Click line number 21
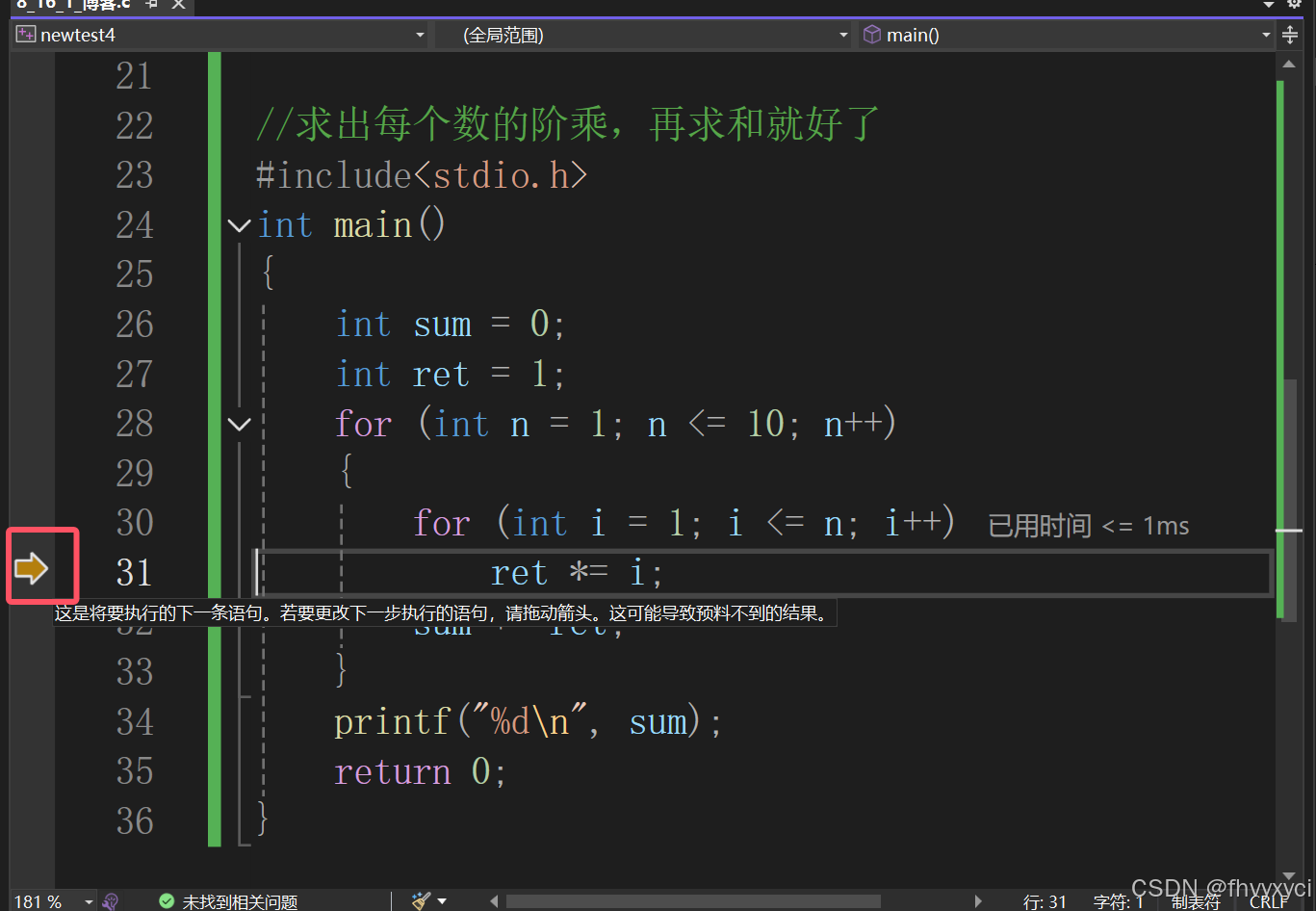Screen dimensions: 1316x911 point(134,76)
